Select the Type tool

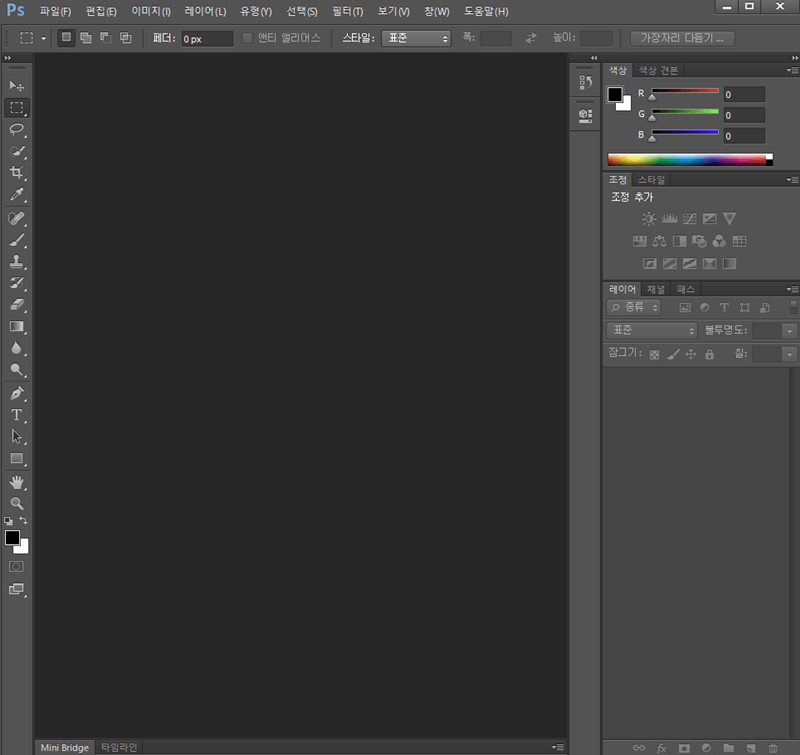16,415
